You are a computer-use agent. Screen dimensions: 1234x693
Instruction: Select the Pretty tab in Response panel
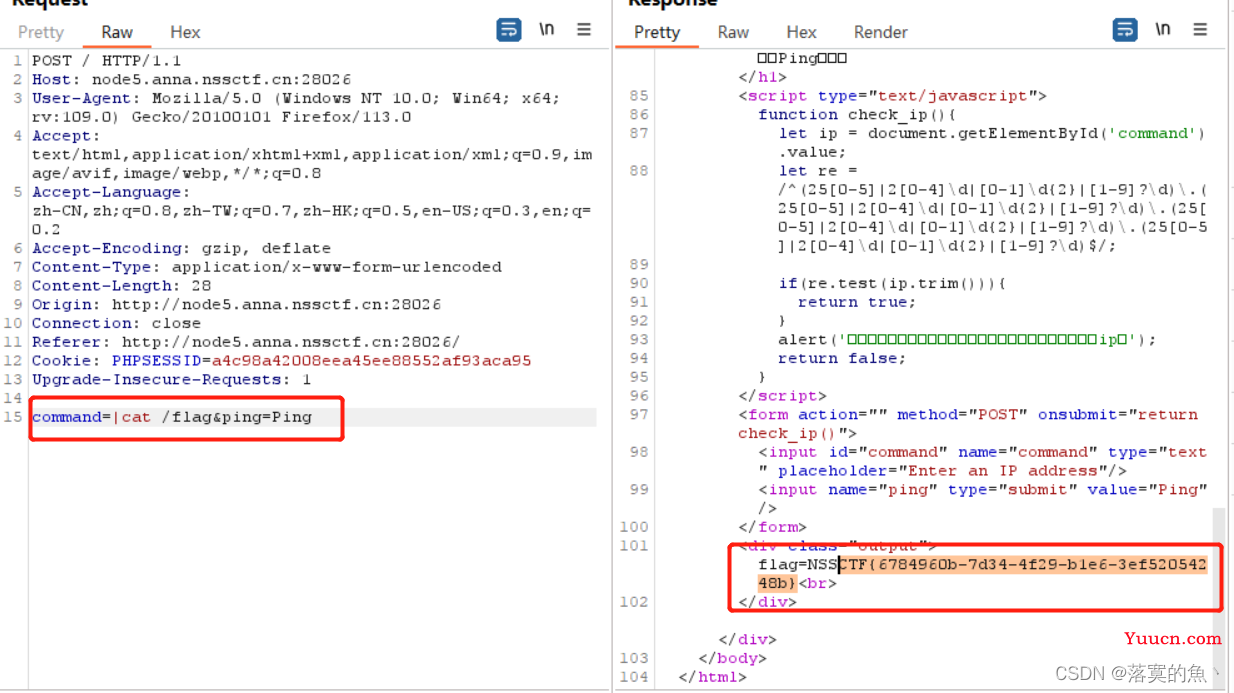point(657,32)
